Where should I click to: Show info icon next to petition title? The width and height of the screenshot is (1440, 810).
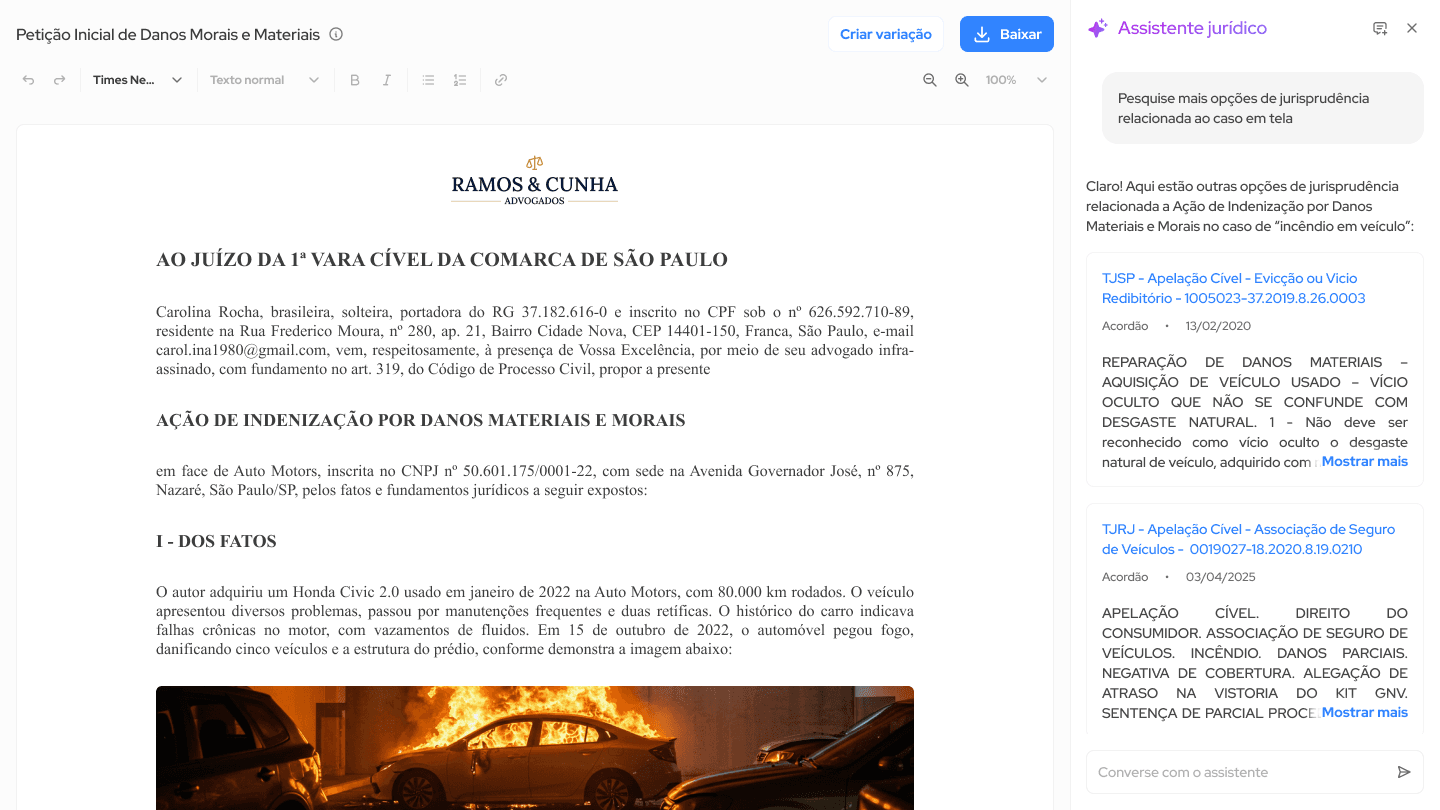coord(336,34)
